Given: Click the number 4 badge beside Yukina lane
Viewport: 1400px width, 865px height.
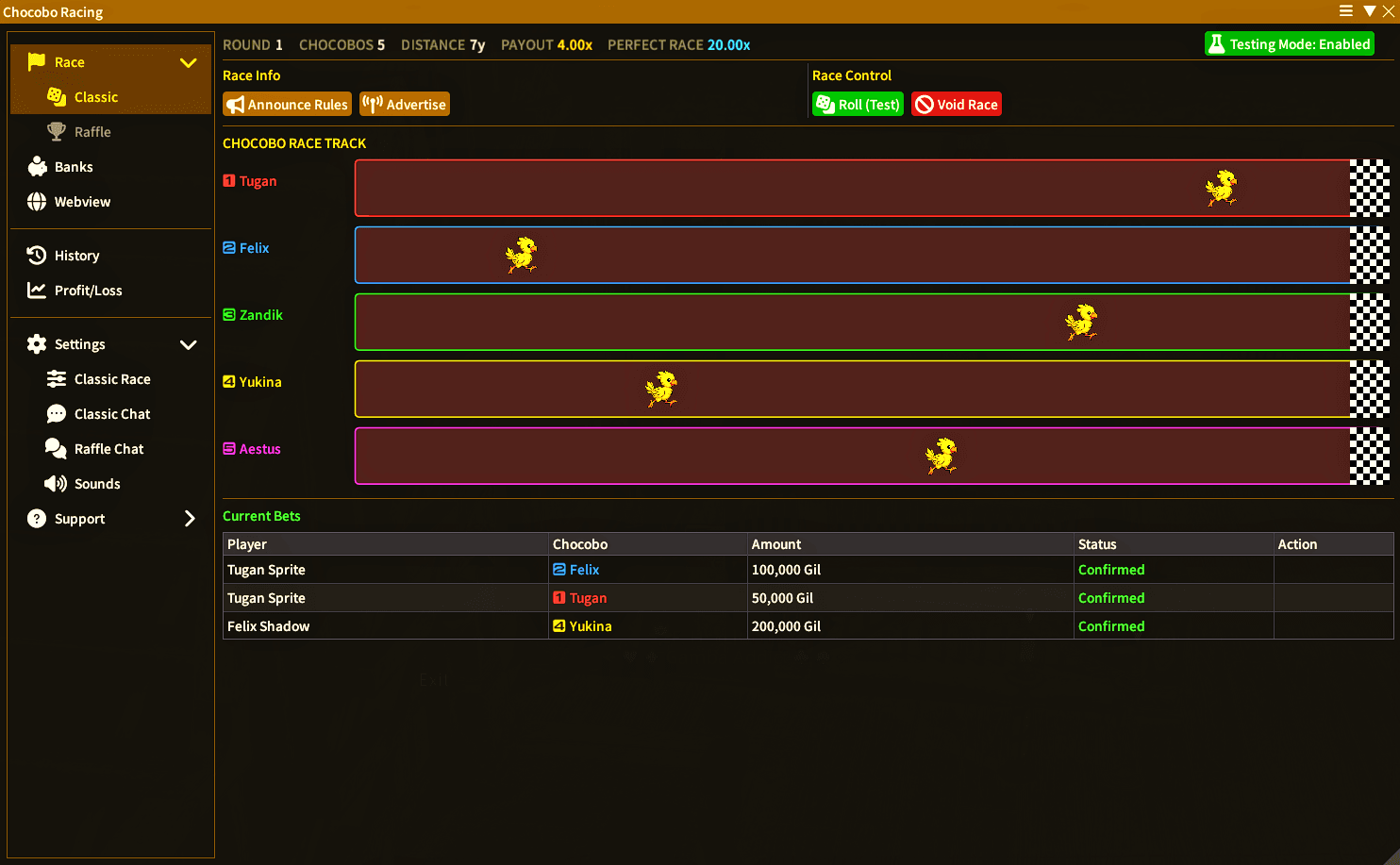Looking at the screenshot, I should coord(229,382).
